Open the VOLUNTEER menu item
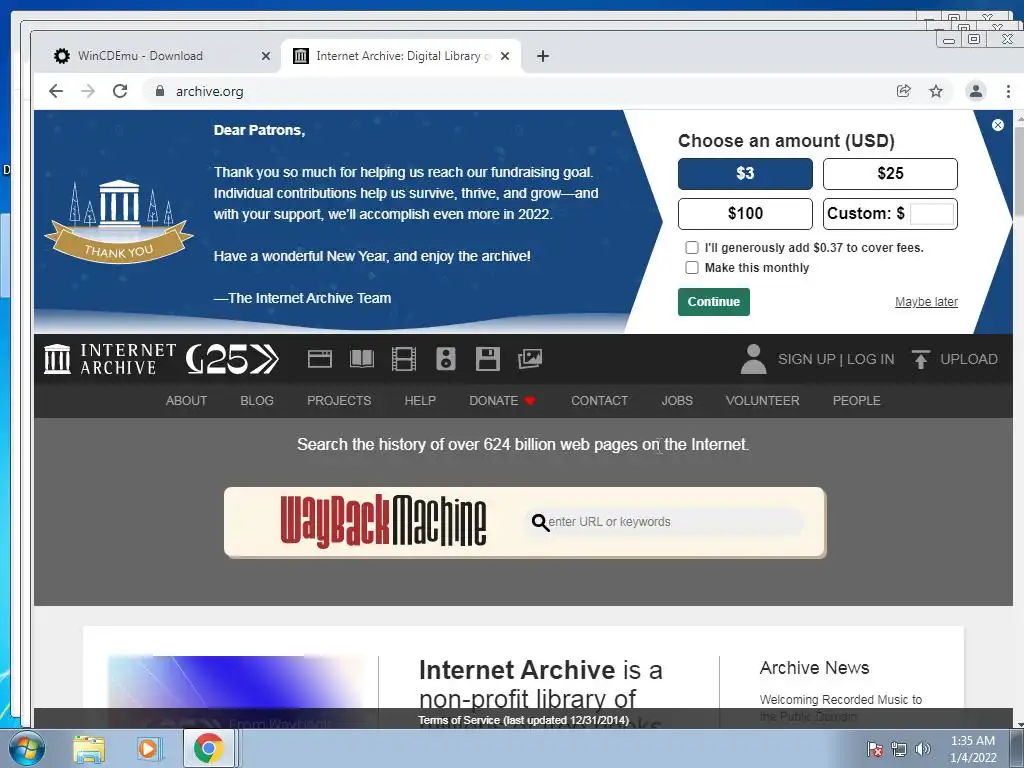 (x=762, y=400)
